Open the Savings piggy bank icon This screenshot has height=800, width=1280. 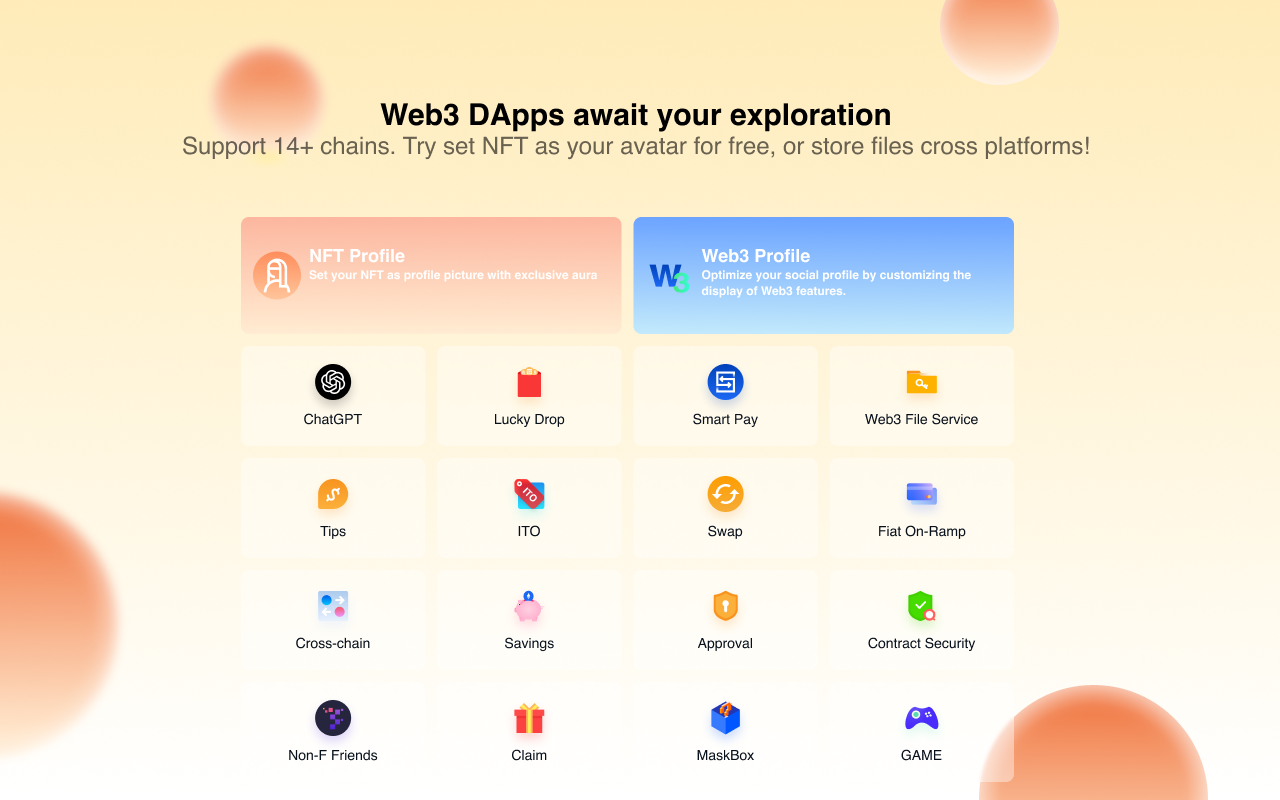[x=528, y=606]
